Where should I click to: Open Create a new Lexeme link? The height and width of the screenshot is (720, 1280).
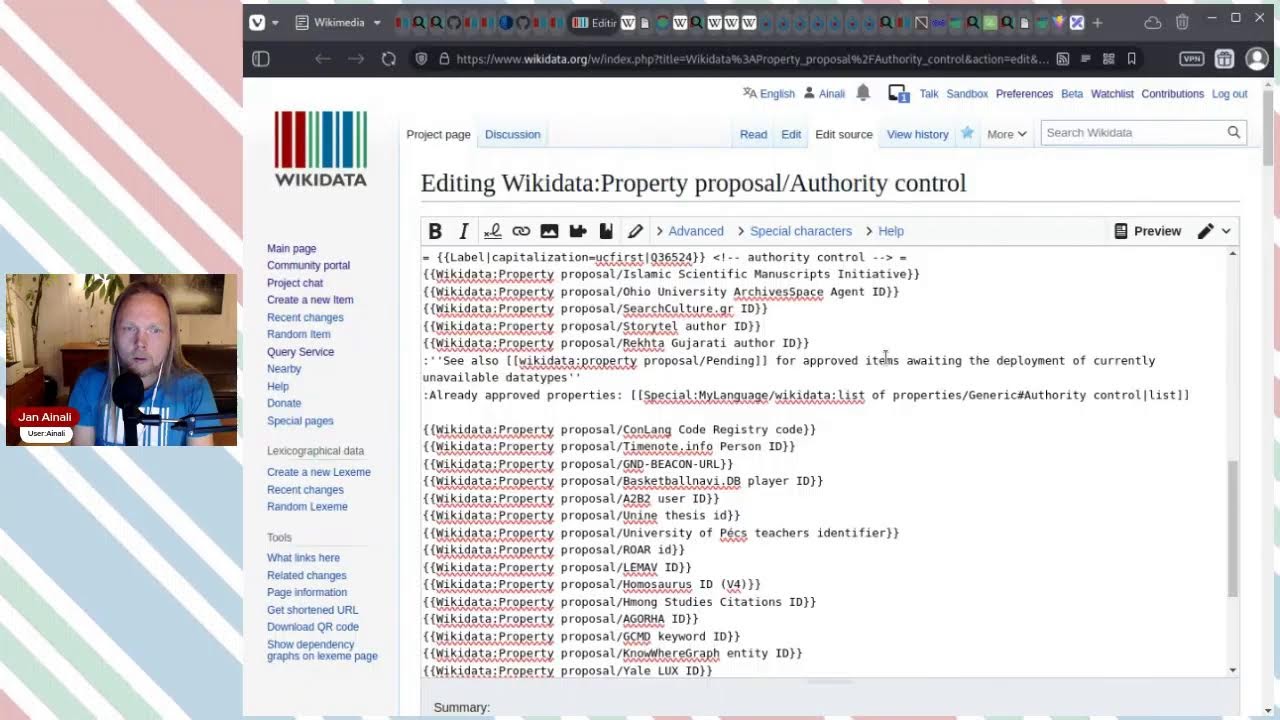(x=318, y=472)
